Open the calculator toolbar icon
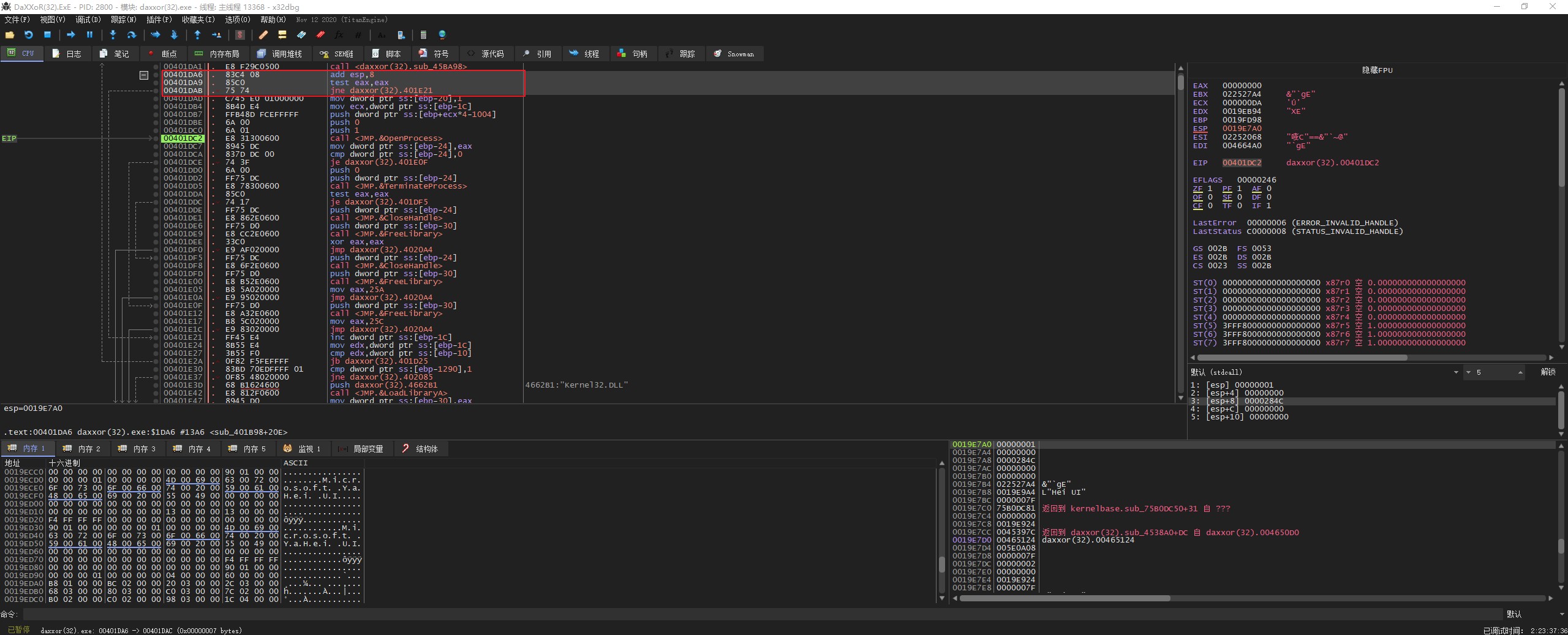 click(423, 35)
